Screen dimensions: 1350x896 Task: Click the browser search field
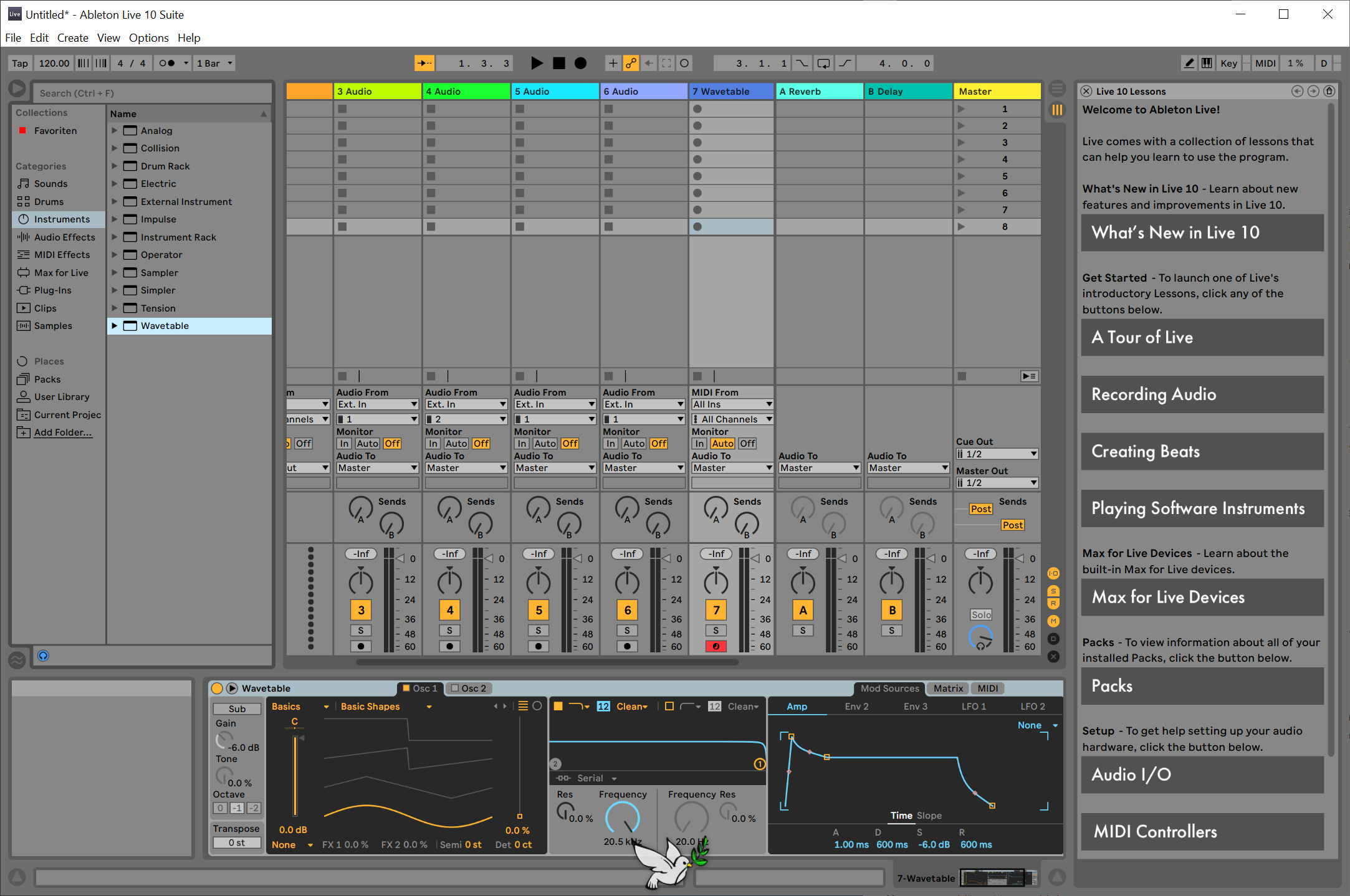click(x=152, y=93)
